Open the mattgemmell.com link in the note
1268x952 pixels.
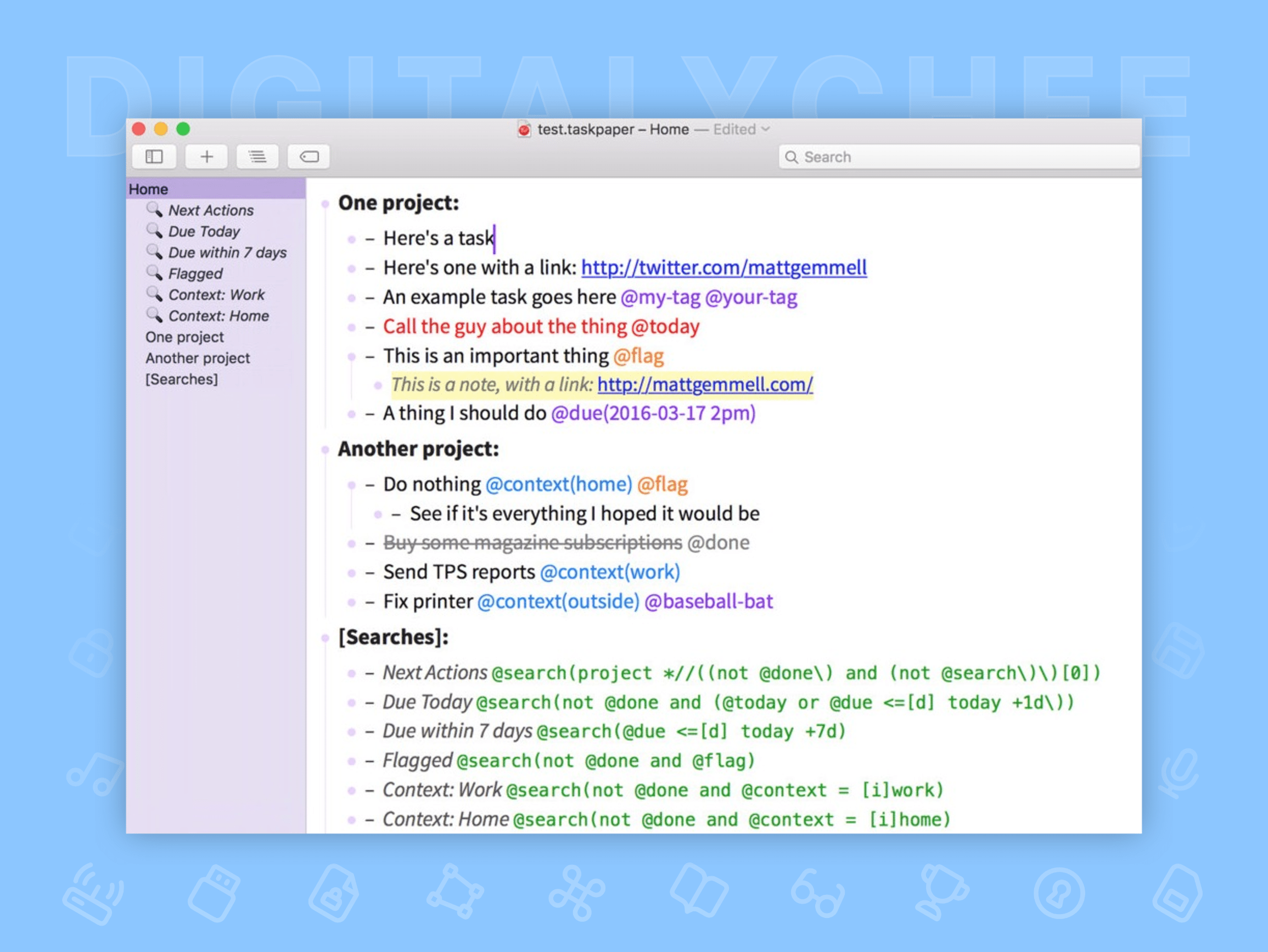click(x=705, y=384)
